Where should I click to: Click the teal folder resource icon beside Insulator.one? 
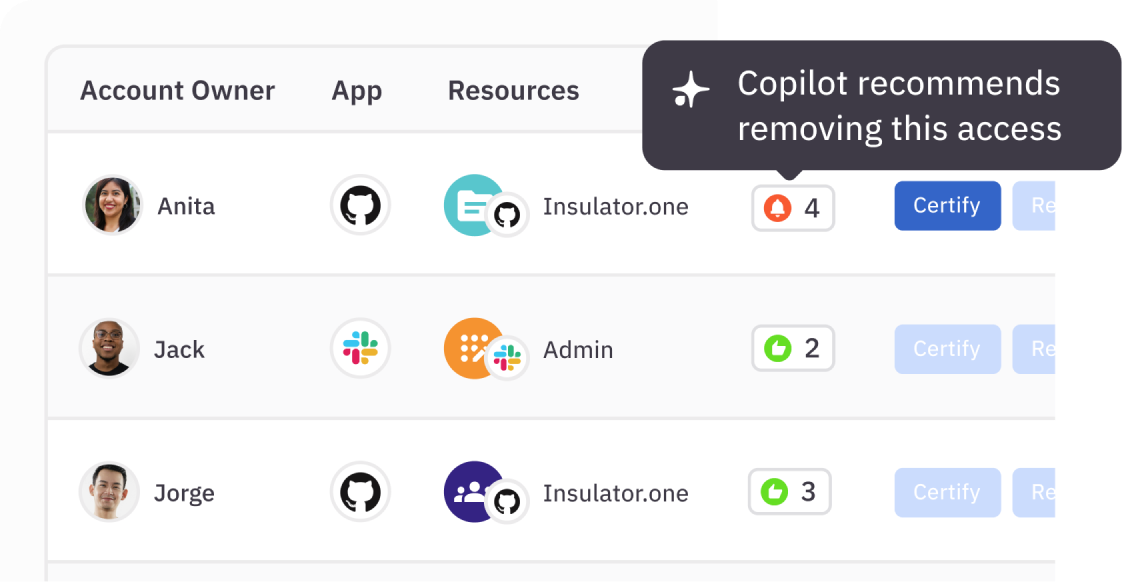click(472, 204)
